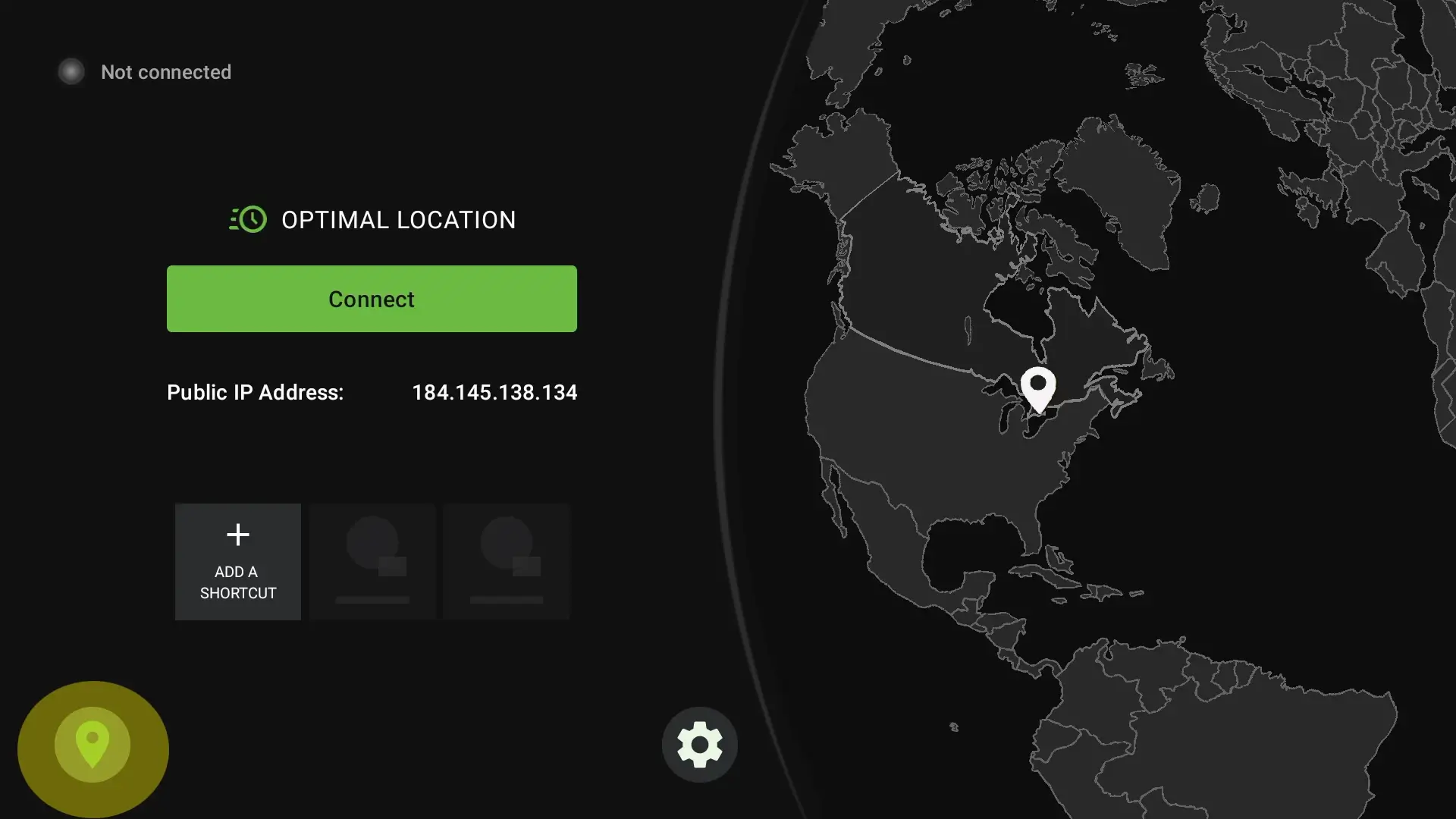Disable the not connected status light
This screenshot has height=819, width=1456.
coord(71,70)
